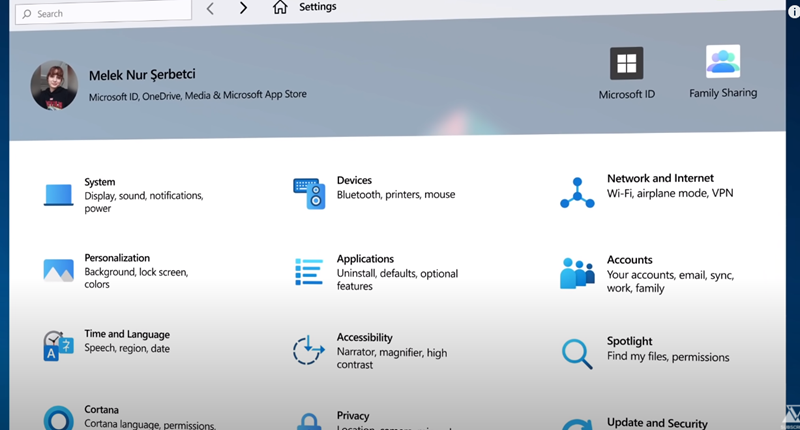The image size is (800, 430).
Task: Open the Network and Internet icon
Action: pyautogui.click(x=577, y=192)
